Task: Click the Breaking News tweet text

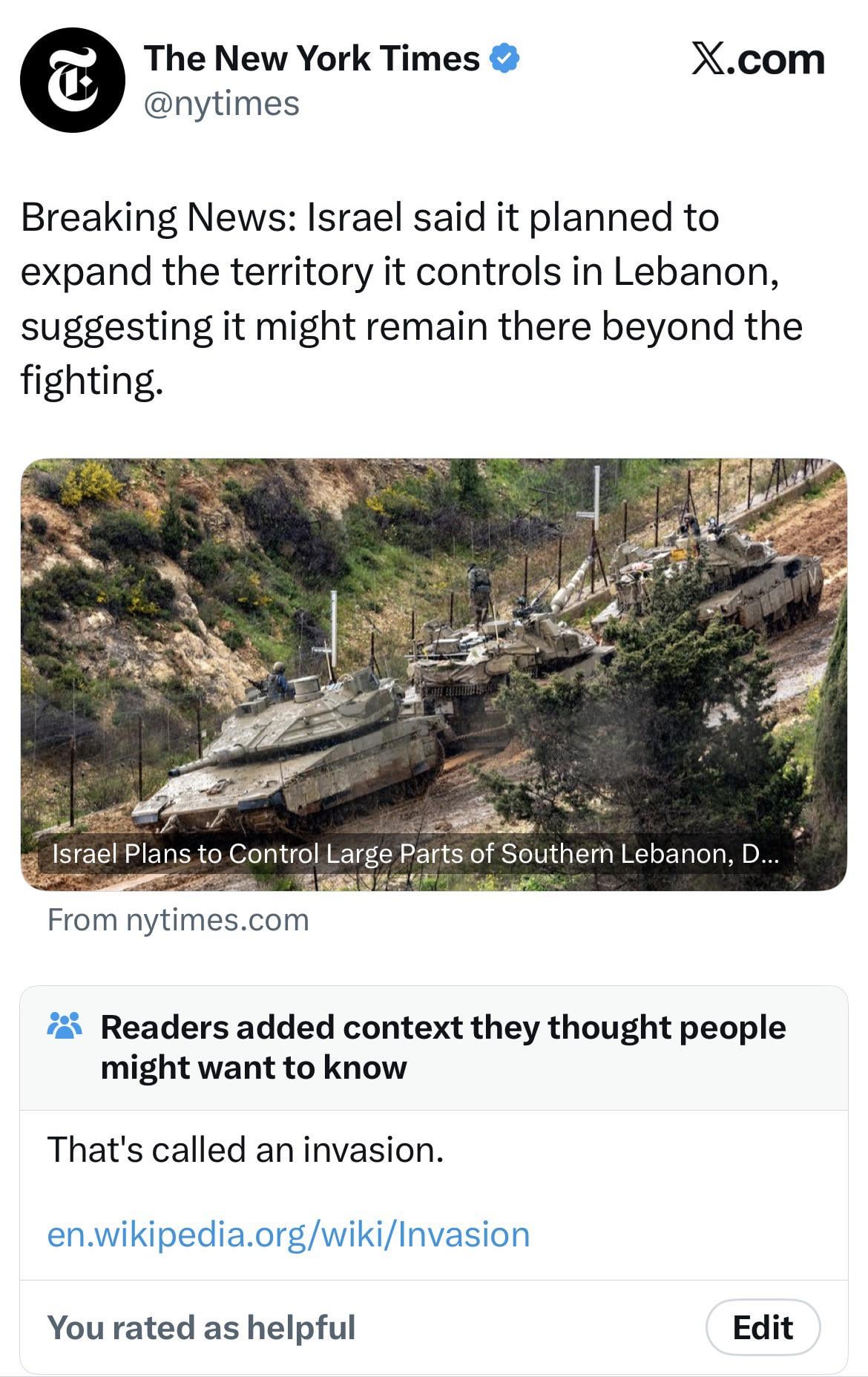Action: tap(412, 299)
